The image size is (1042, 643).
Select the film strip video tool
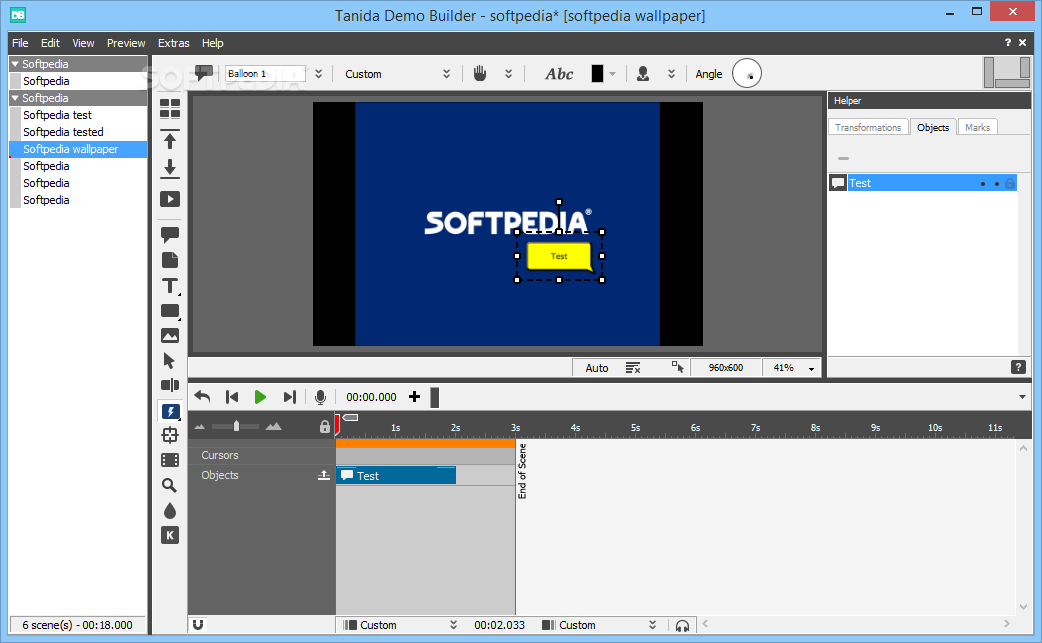point(170,460)
